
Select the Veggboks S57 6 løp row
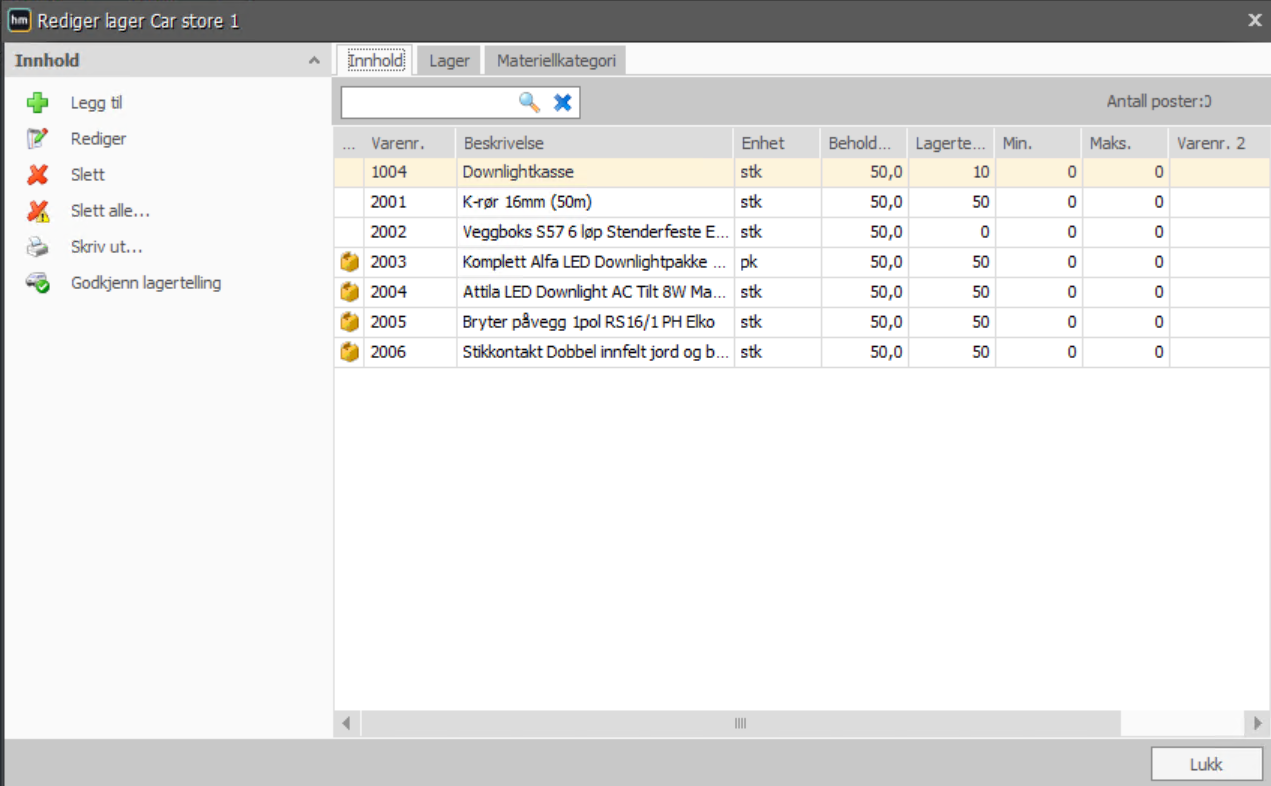click(x=802, y=232)
